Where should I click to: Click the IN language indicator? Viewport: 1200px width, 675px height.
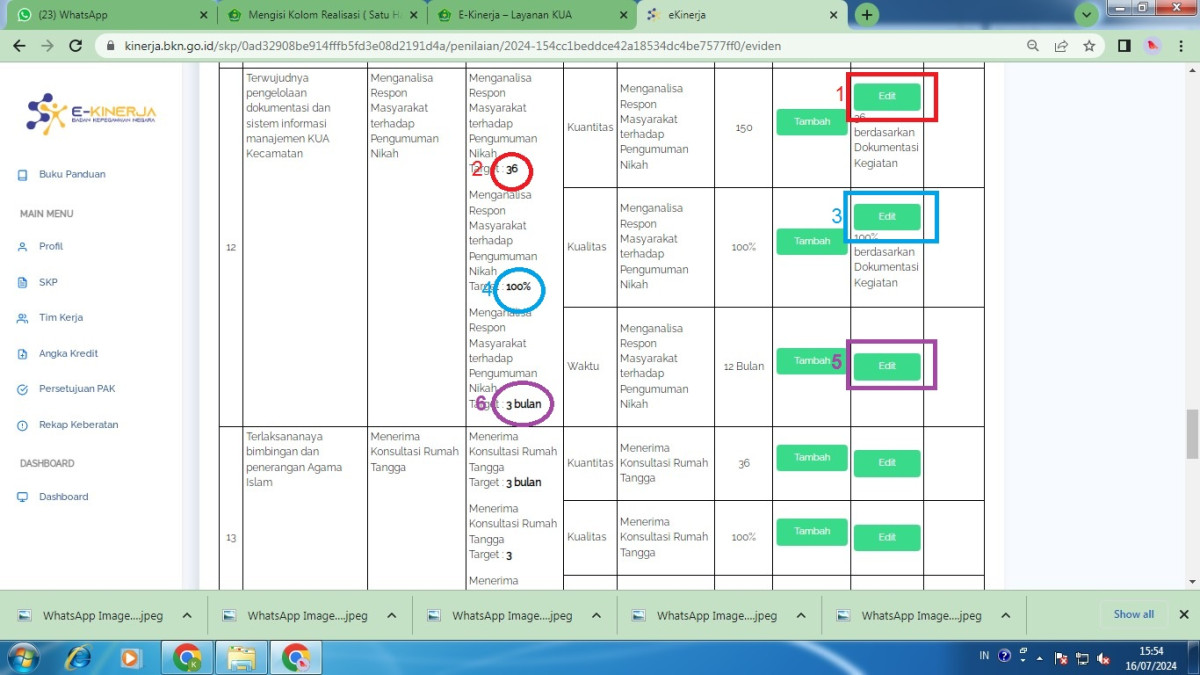coord(984,657)
